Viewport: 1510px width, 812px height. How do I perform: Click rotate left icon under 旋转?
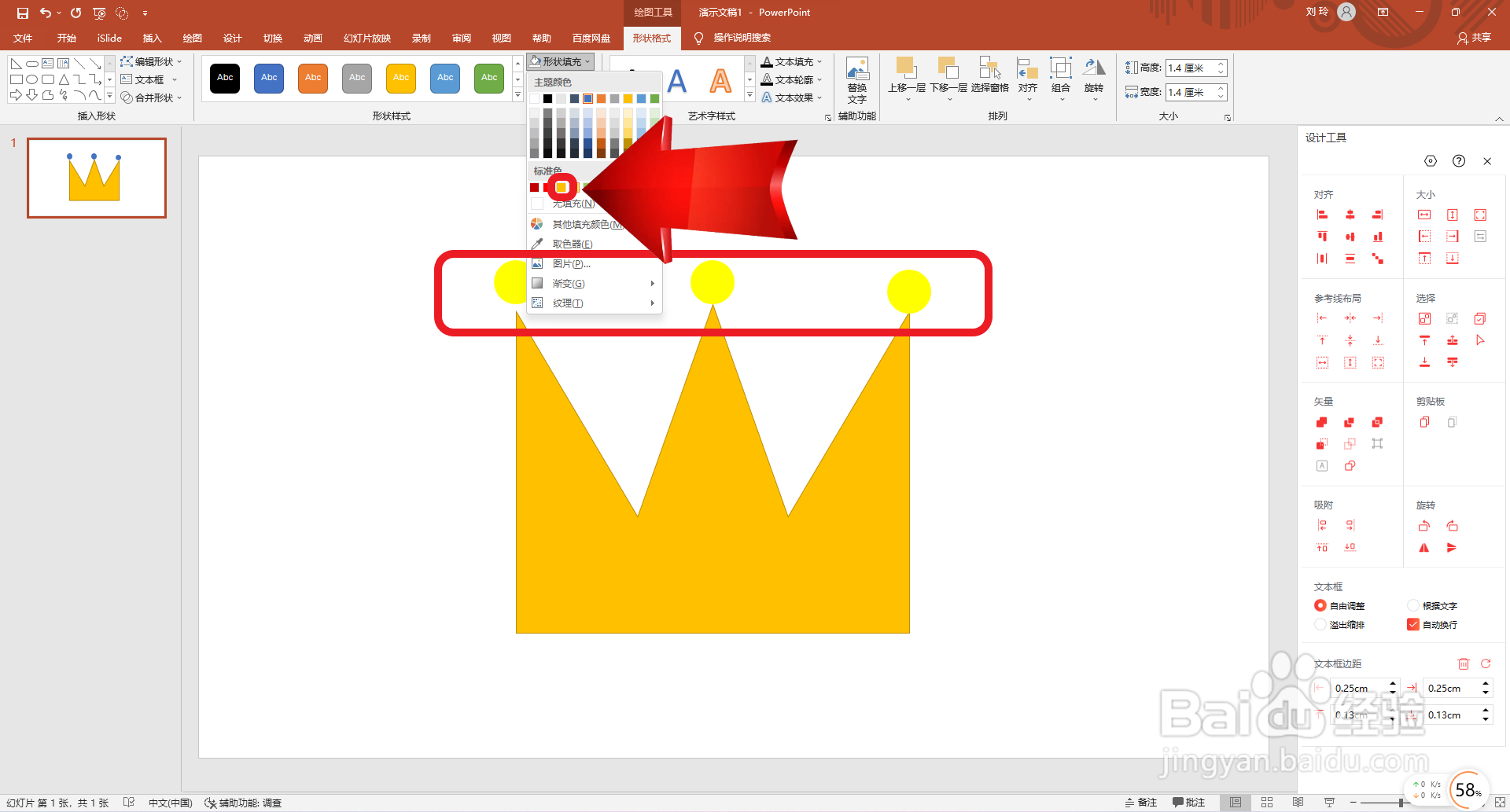pos(1424,526)
